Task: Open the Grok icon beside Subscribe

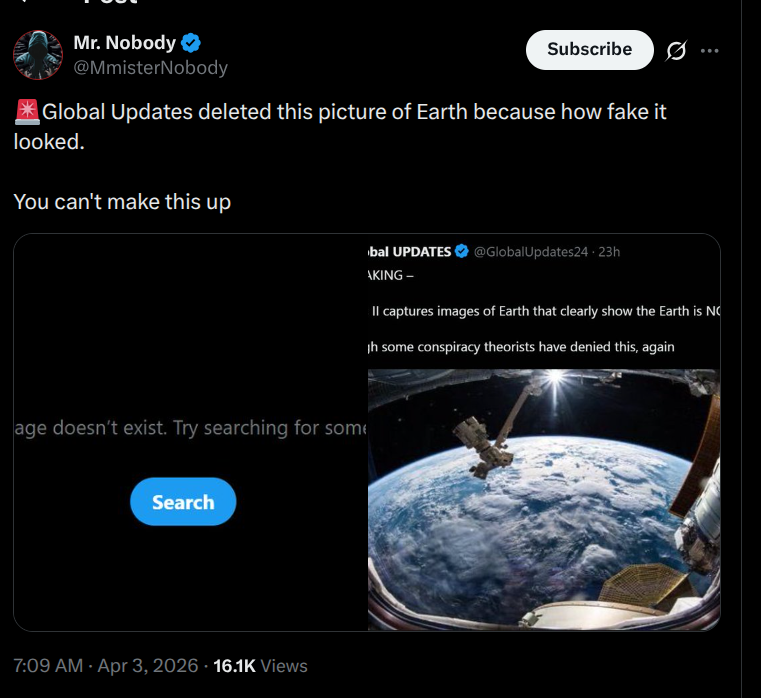Action: pyautogui.click(x=676, y=51)
